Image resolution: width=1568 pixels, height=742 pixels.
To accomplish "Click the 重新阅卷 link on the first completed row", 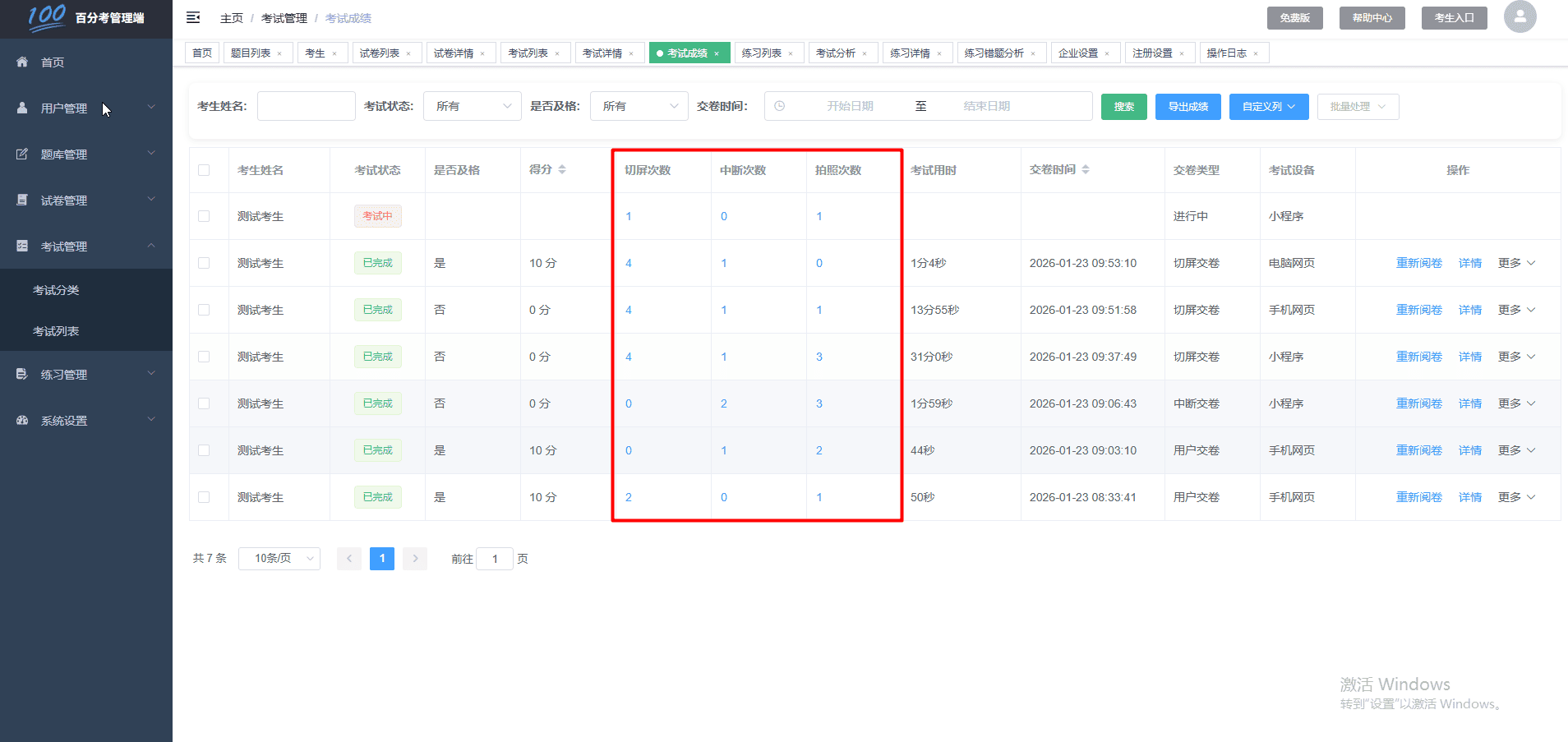I will 1418,262.
